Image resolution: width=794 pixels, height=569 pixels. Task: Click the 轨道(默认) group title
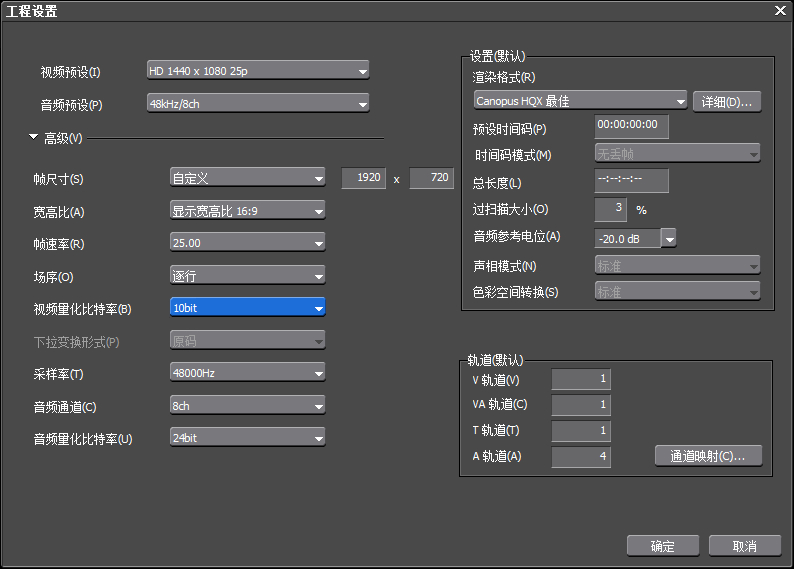495,360
